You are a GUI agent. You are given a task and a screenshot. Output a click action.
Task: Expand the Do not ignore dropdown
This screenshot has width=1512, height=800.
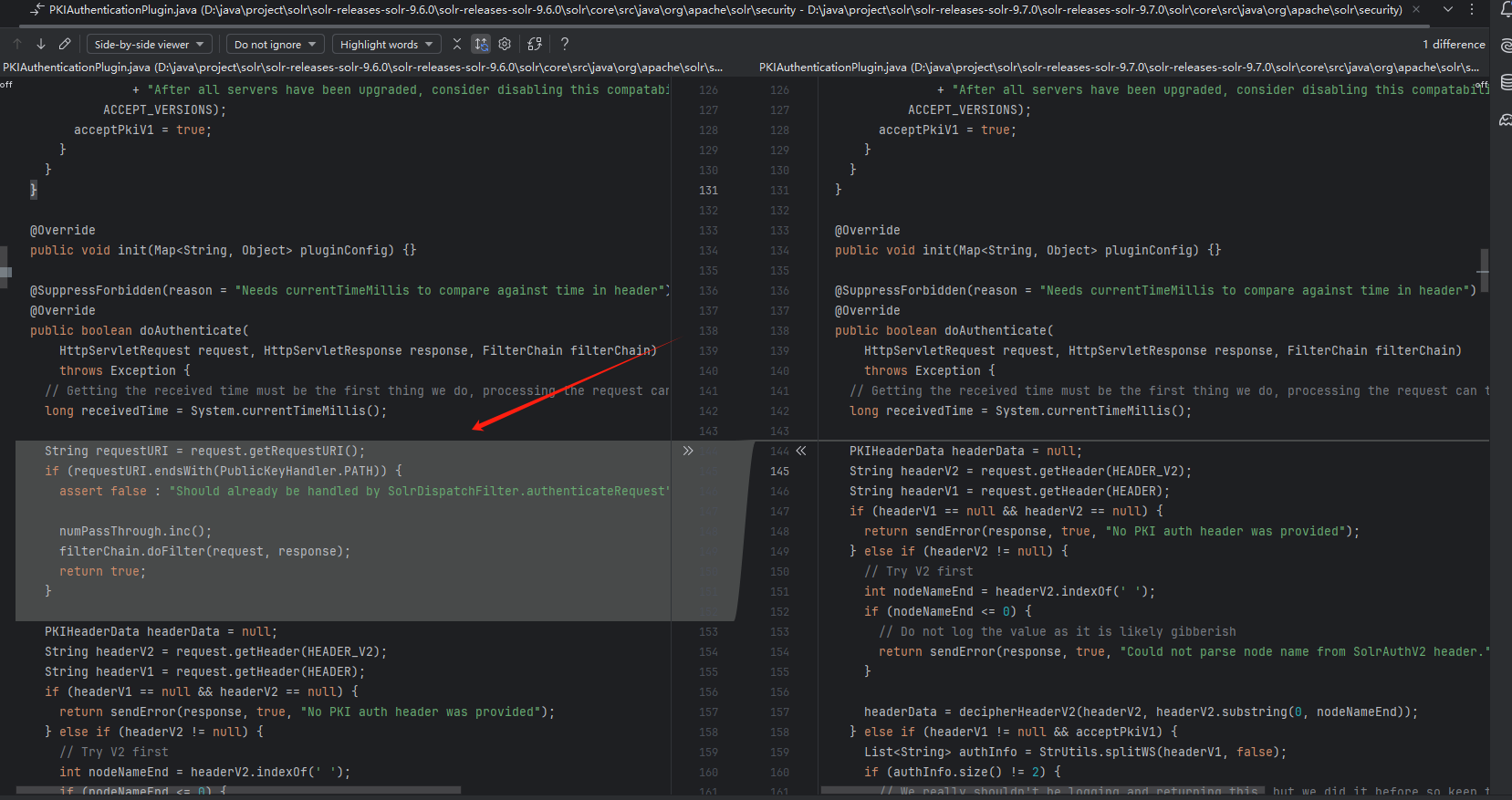(276, 44)
